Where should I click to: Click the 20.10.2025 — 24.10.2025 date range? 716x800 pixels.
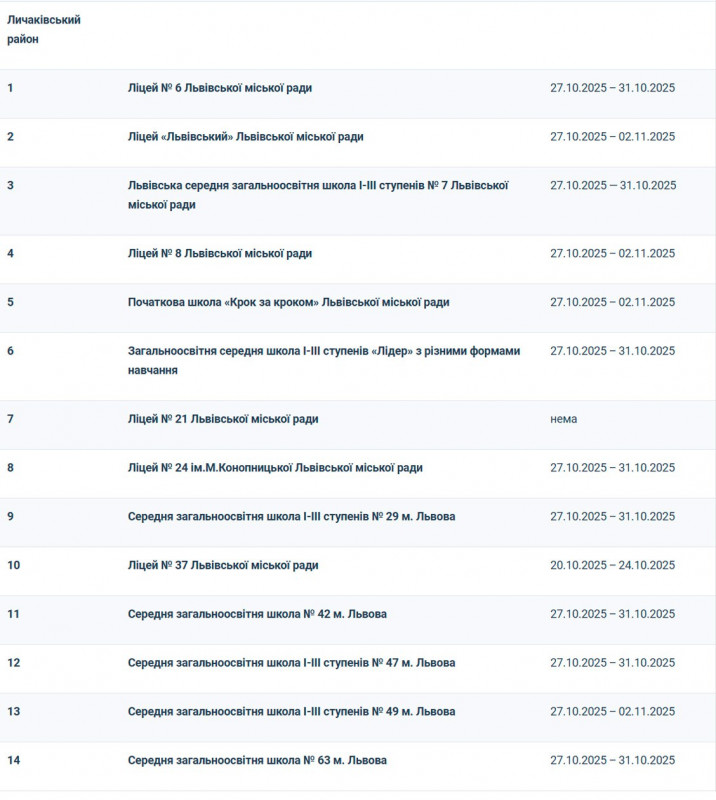(x=612, y=566)
